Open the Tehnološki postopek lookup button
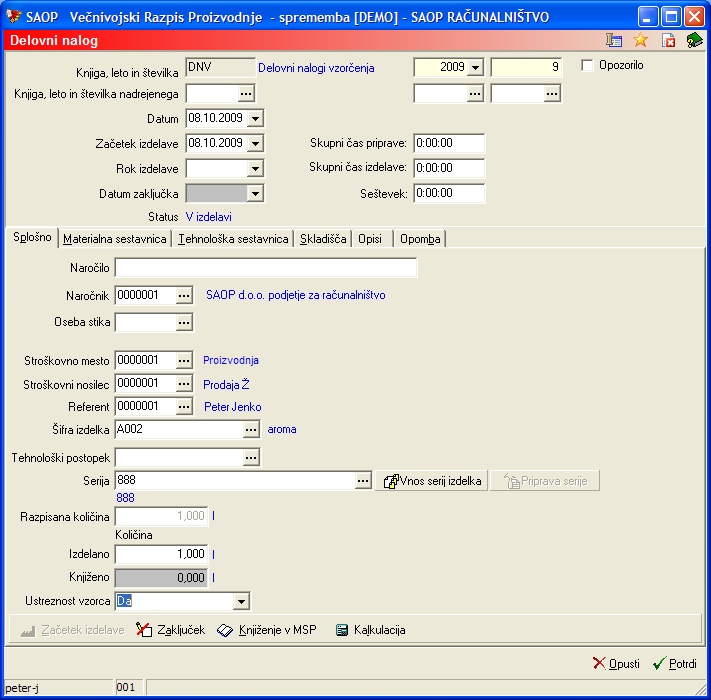The height and width of the screenshot is (700, 711). tap(251, 457)
